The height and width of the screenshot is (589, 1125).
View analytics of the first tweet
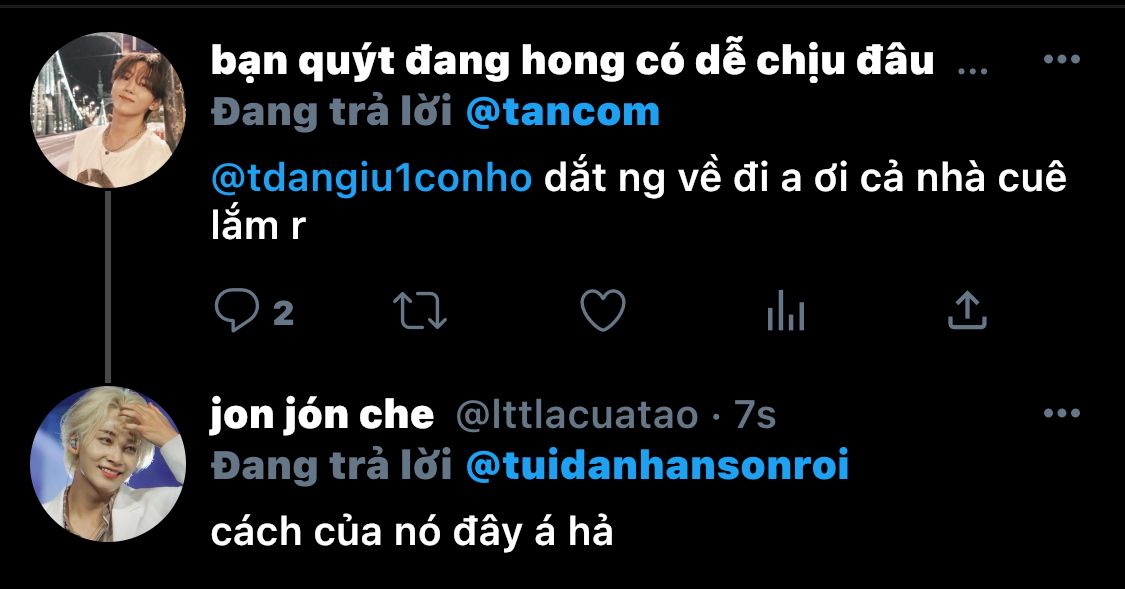click(786, 311)
